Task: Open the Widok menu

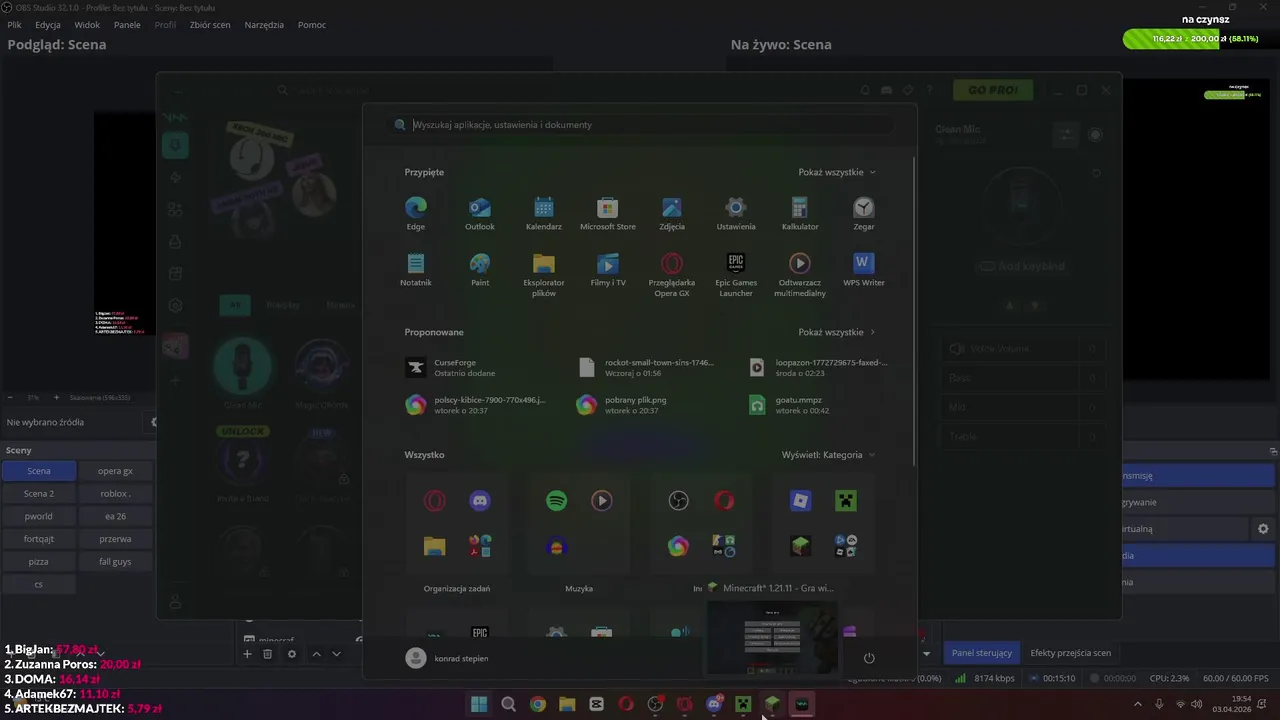Action: tap(87, 24)
